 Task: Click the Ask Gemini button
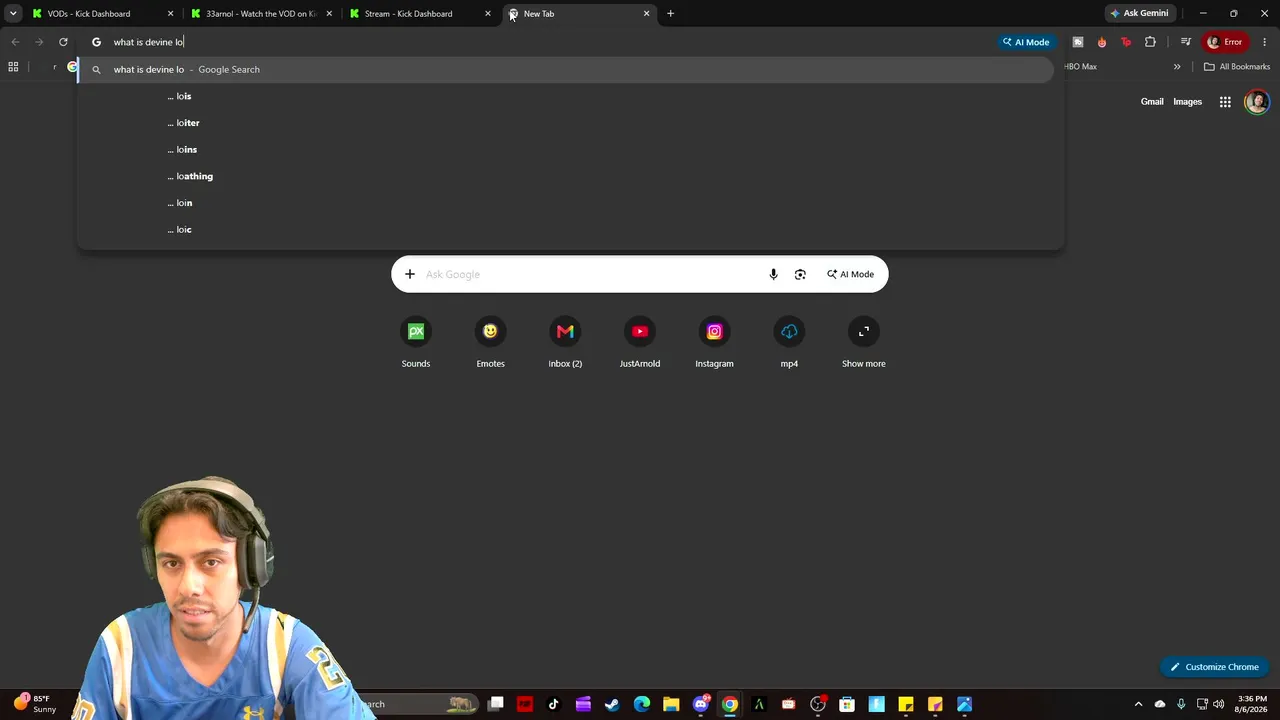1139,14
